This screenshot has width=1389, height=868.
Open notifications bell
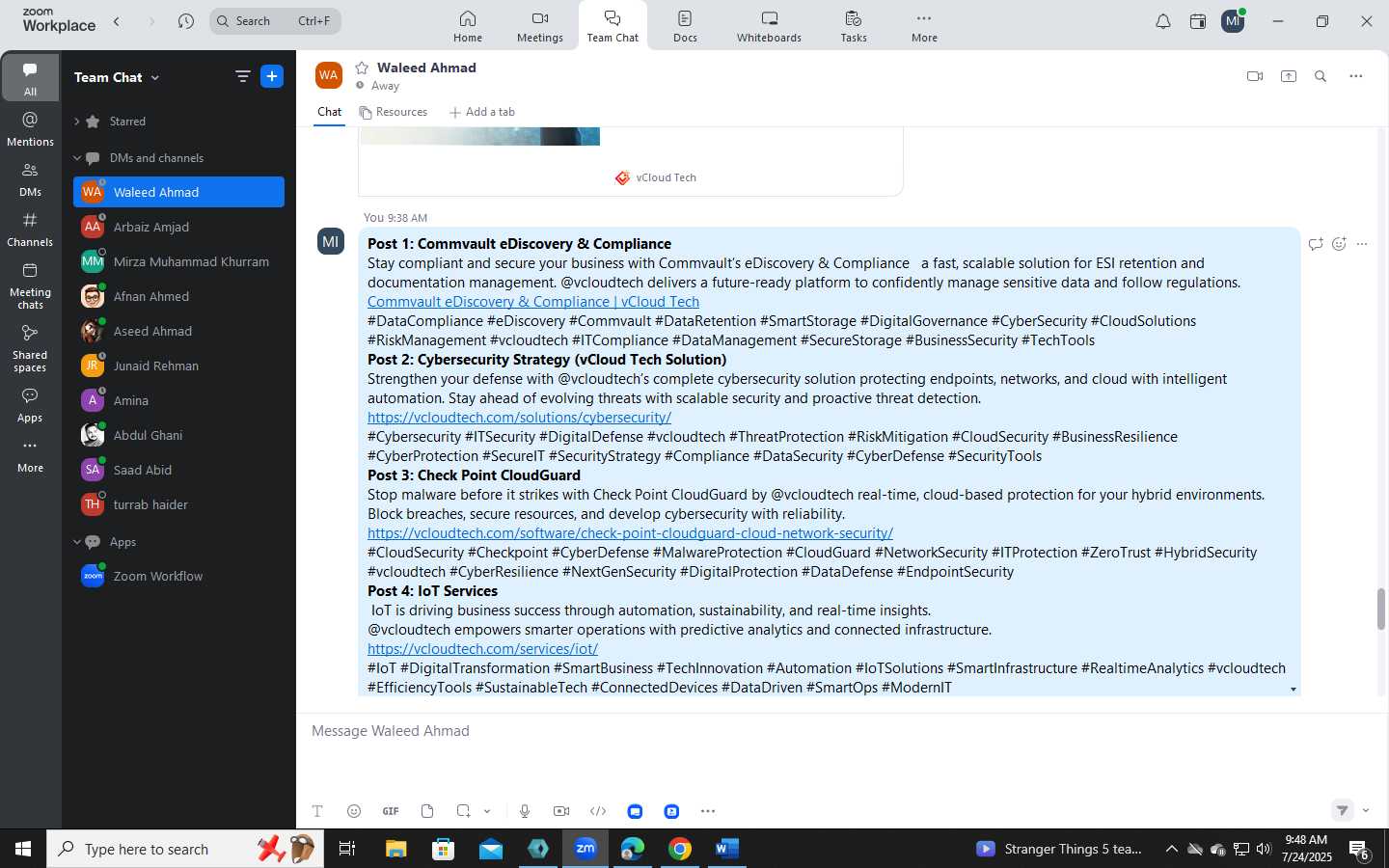click(1163, 21)
